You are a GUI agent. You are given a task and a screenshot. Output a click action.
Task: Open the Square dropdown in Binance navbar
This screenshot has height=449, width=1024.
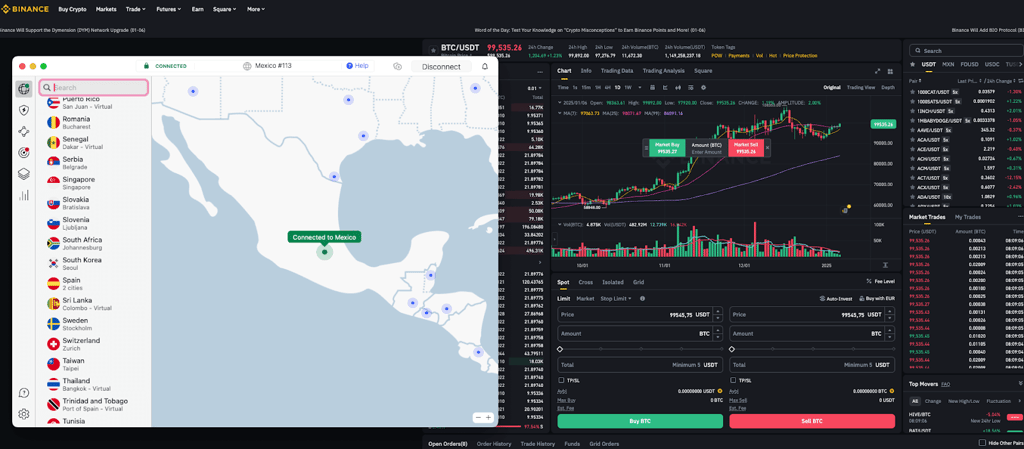tap(225, 9)
